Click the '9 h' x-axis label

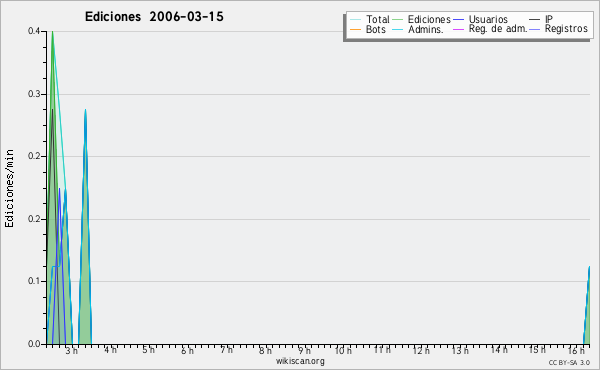coord(305,350)
